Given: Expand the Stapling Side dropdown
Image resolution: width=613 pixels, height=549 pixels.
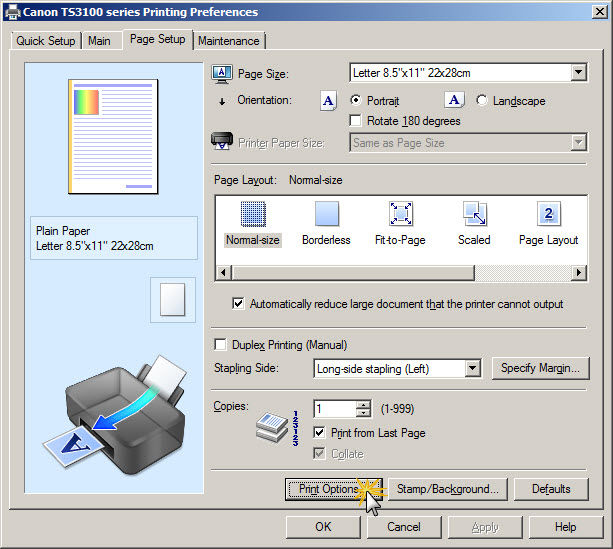Looking at the screenshot, I should 473,369.
